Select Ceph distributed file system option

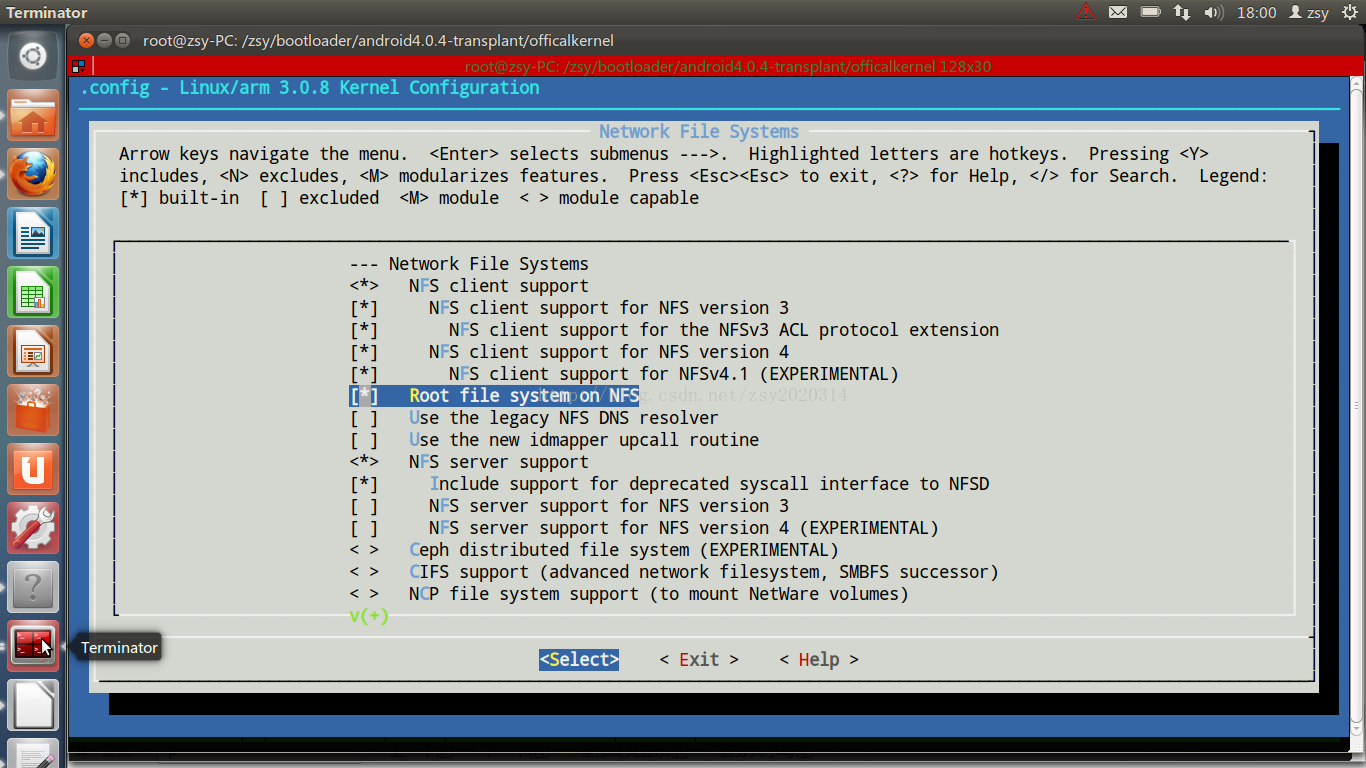coord(594,550)
